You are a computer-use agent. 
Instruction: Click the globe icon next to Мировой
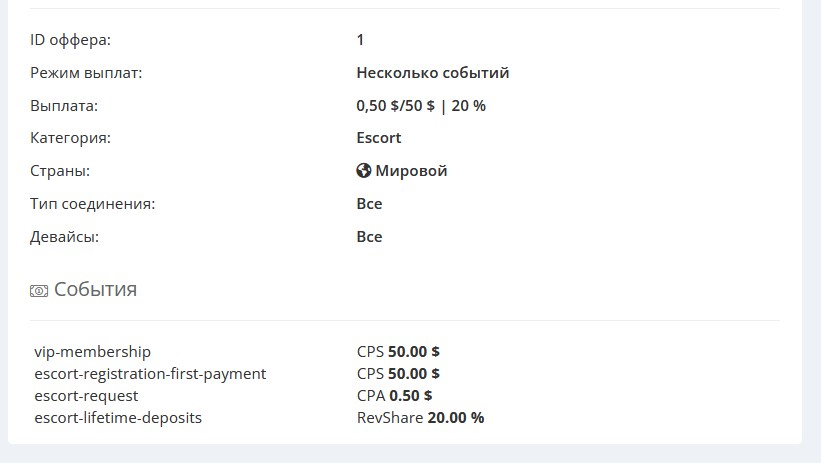tap(364, 171)
